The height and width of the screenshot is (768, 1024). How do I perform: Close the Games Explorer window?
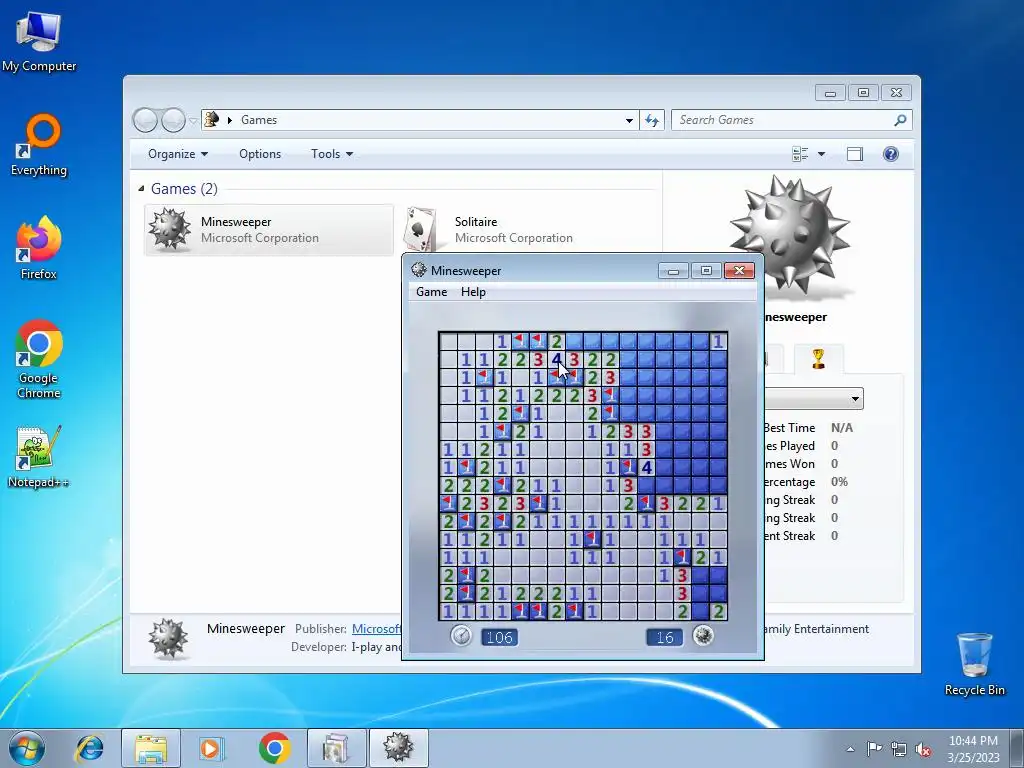click(896, 93)
